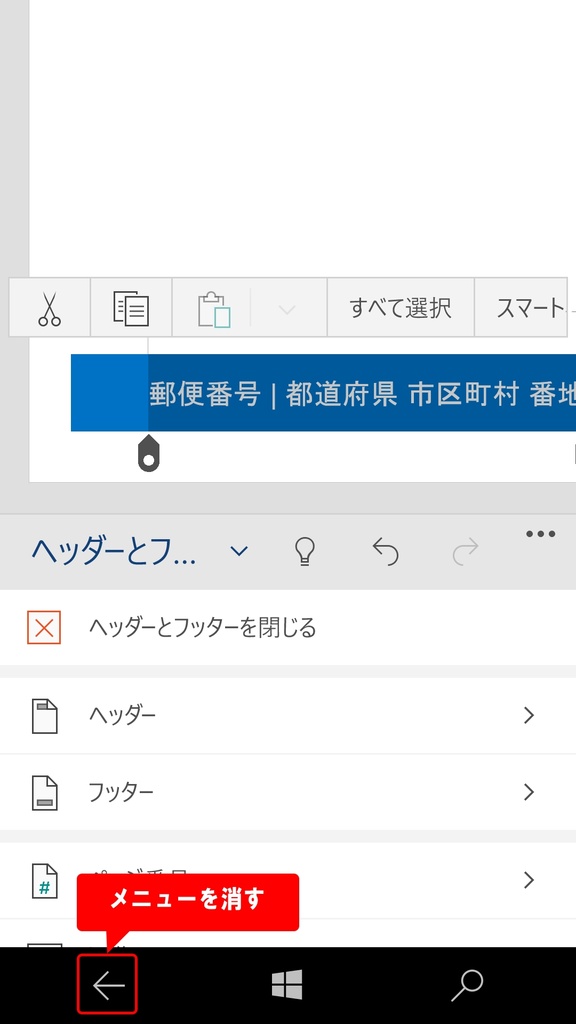Tap the Windows Start logo button

(287, 985)
